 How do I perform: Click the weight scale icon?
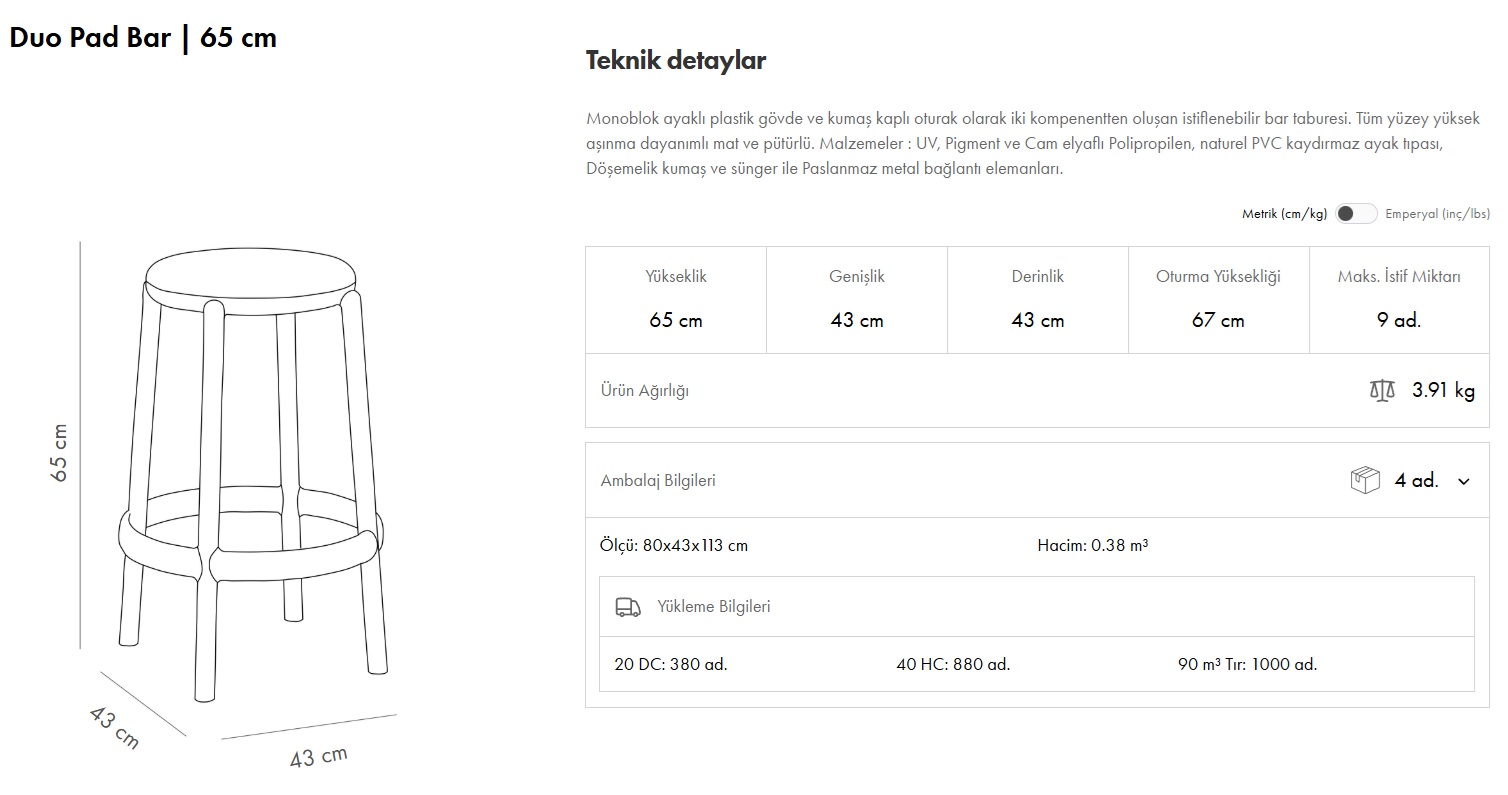(1381, 390)
